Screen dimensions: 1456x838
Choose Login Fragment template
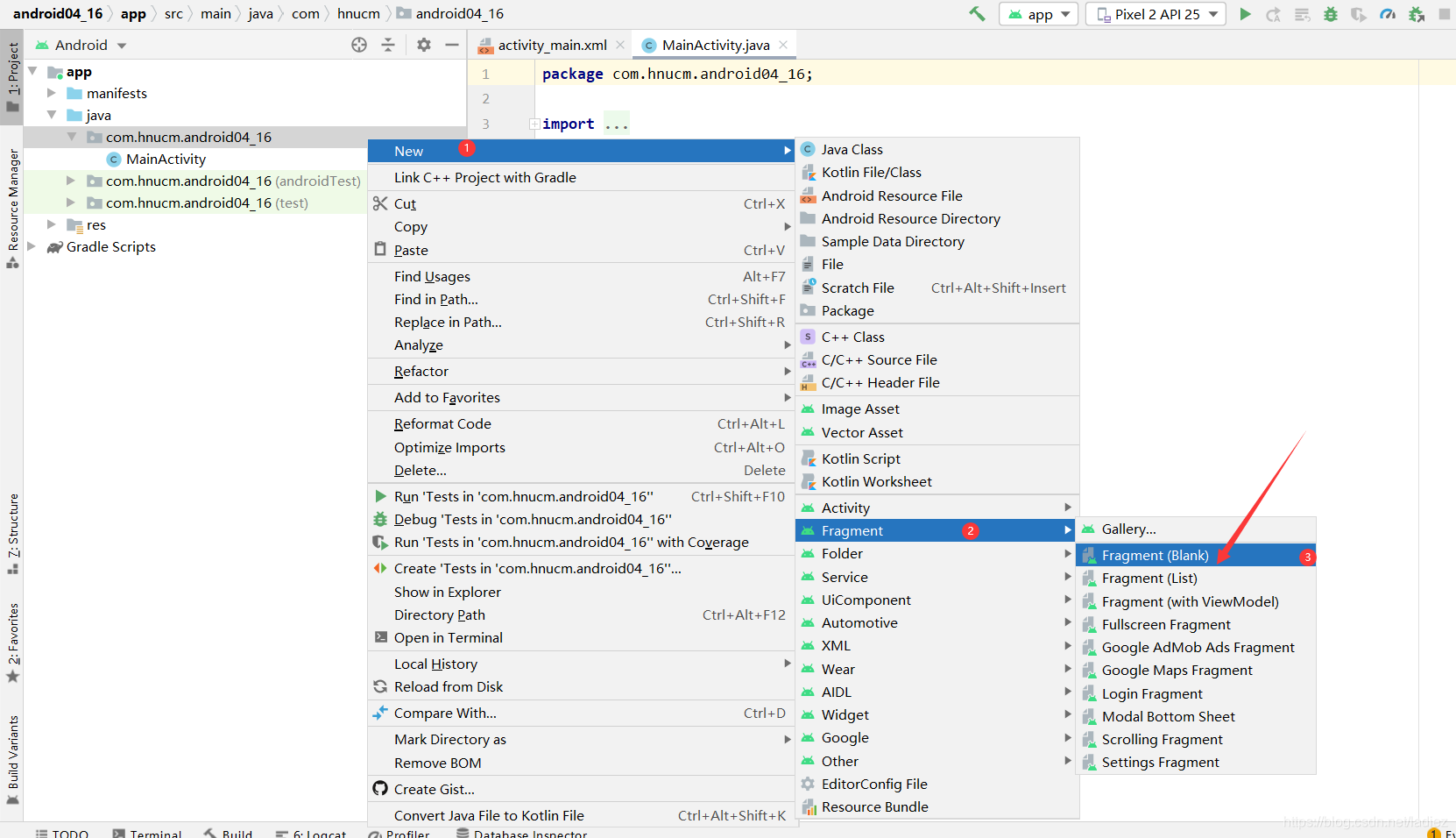pyautogui.click(x=1197, y=693)
